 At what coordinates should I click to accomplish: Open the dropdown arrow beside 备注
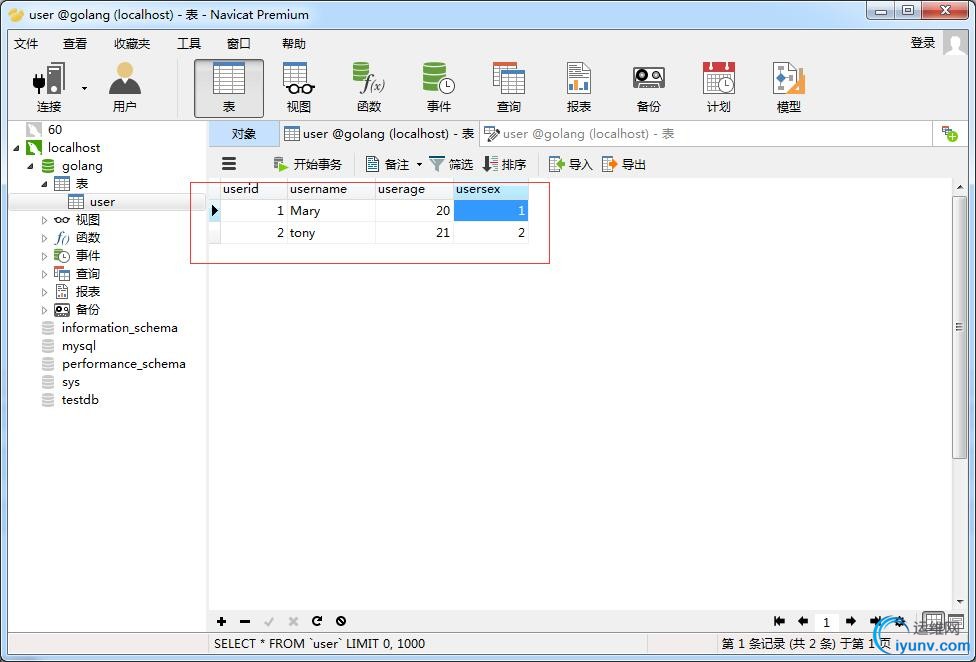[x=419, y=165]
